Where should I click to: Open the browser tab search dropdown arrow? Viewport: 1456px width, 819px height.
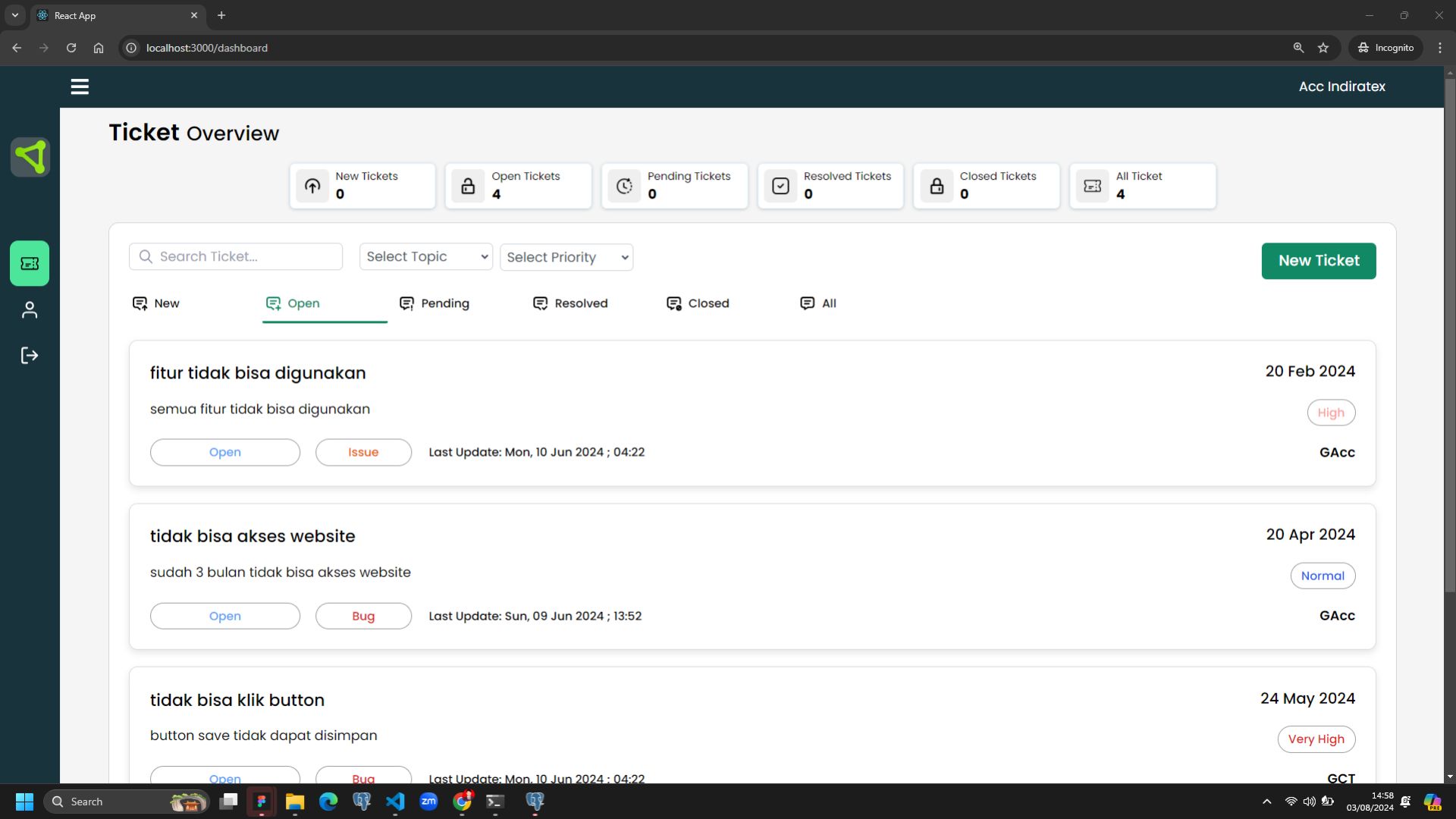click(x=14, y=15)
